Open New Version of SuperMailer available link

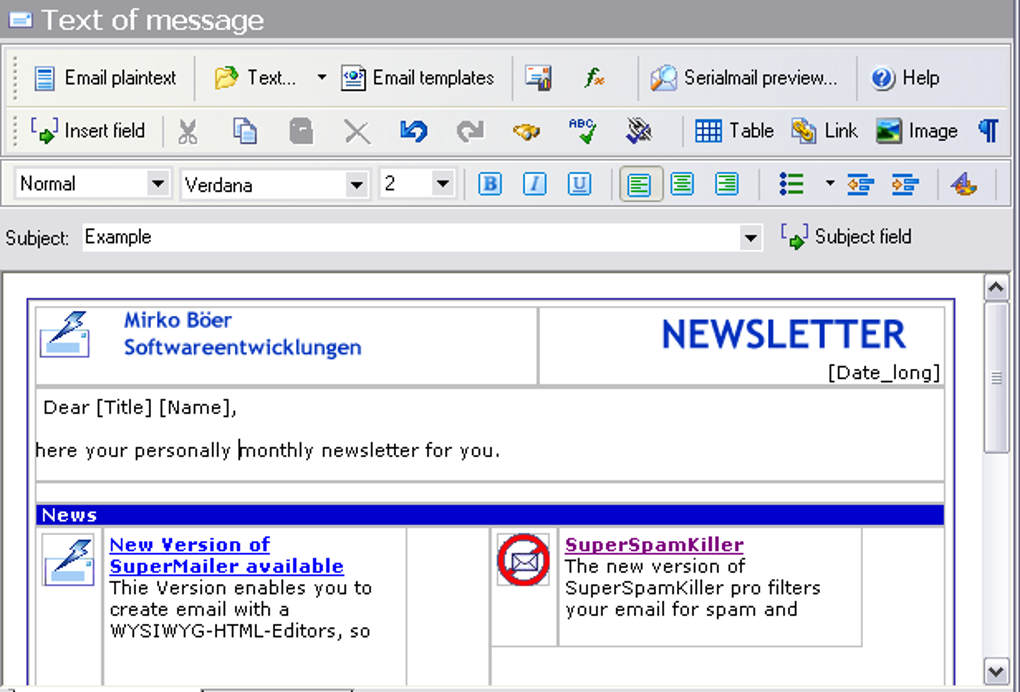click(x=226, y=555)
